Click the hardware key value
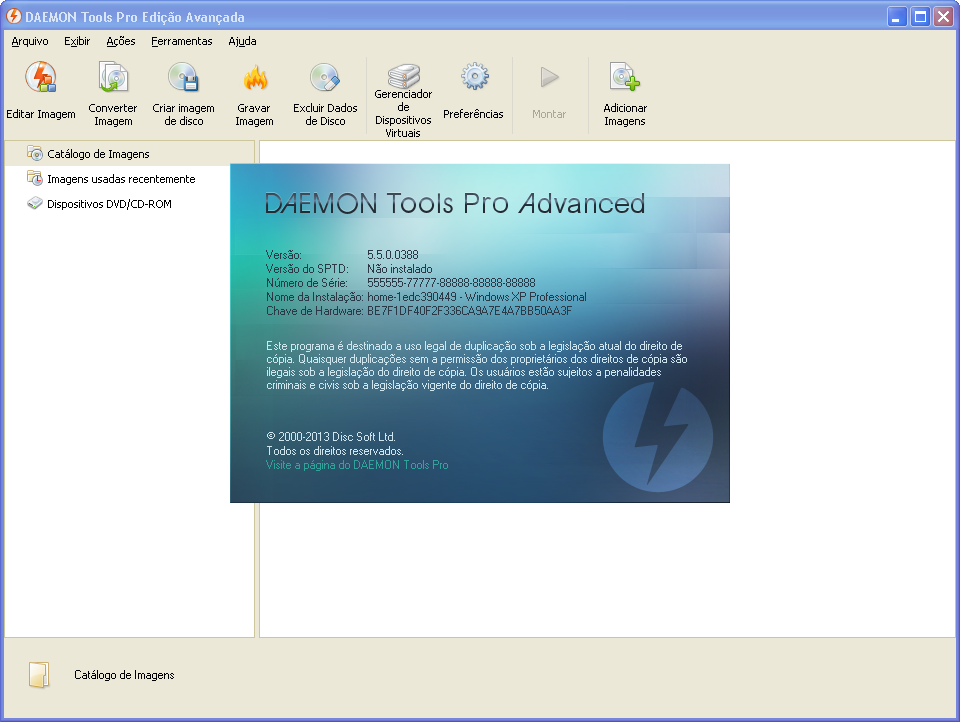Screen dimensions: 960x722 (469, 311)
